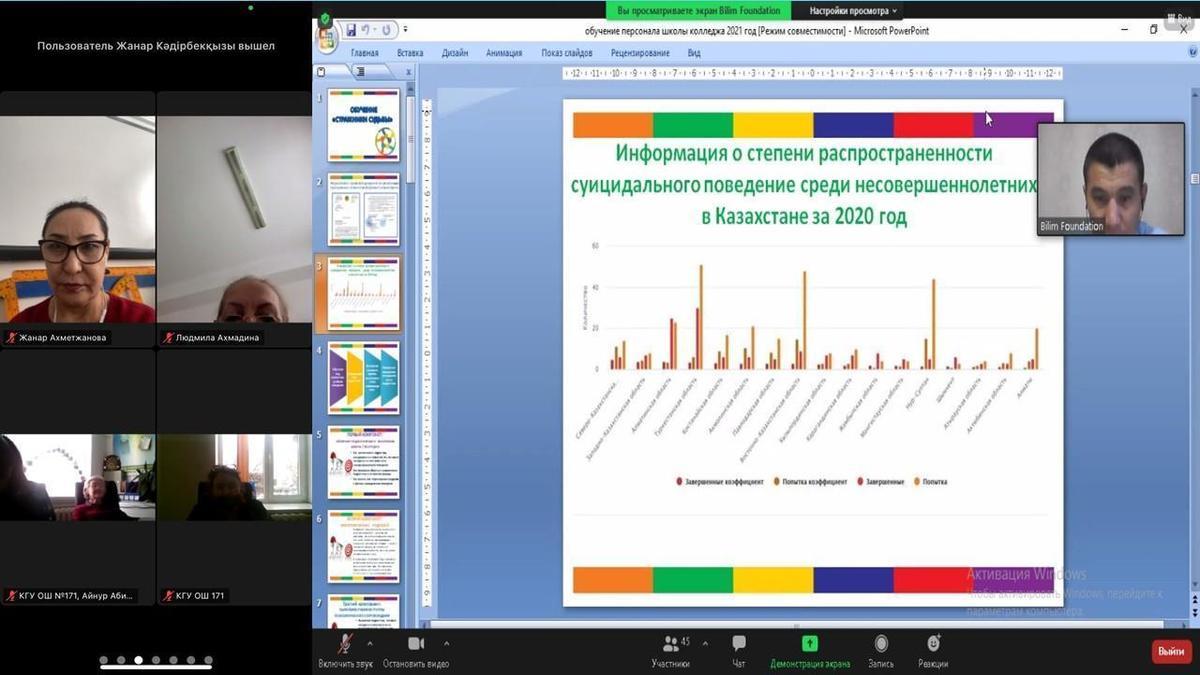Click Bilim Foundation presenter video thumbnail
Screen dimensions: 1200x675
click(x=1110, y=178)
